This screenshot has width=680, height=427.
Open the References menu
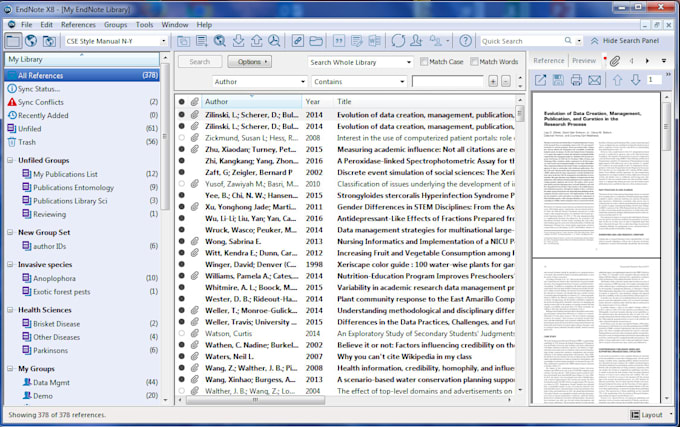tap(78, 25)
